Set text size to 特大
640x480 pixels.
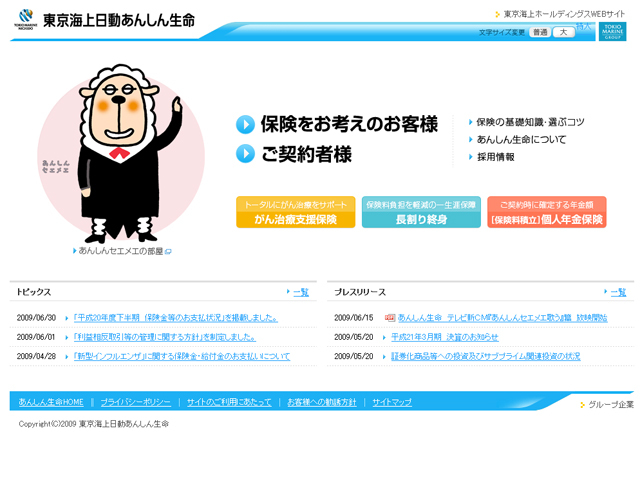[584, 27]
